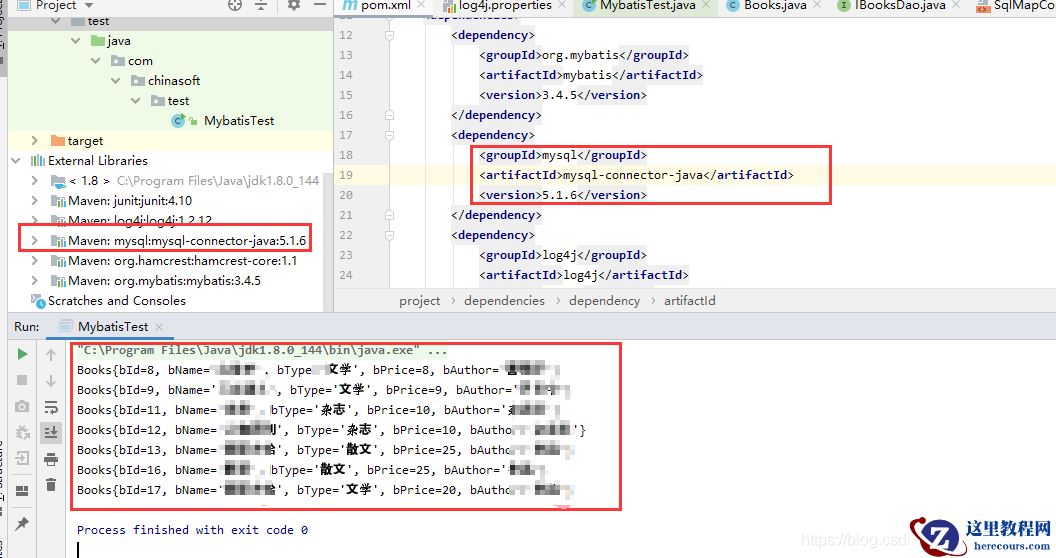Collapse the inner test package under chinasoft
The width and height of the screenshot is (1056, 558).
tap(136, 101)
